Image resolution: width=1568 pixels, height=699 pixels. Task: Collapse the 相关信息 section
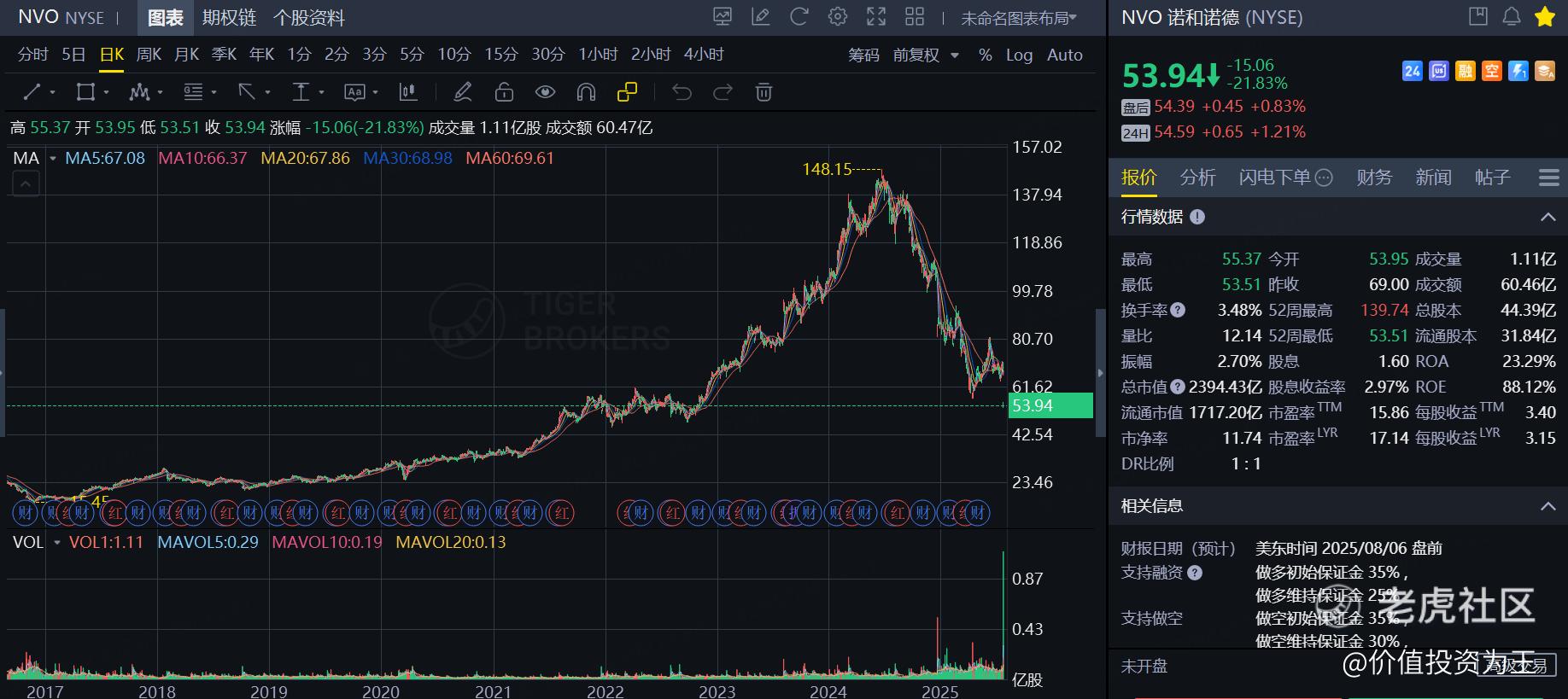(1548, 506)
